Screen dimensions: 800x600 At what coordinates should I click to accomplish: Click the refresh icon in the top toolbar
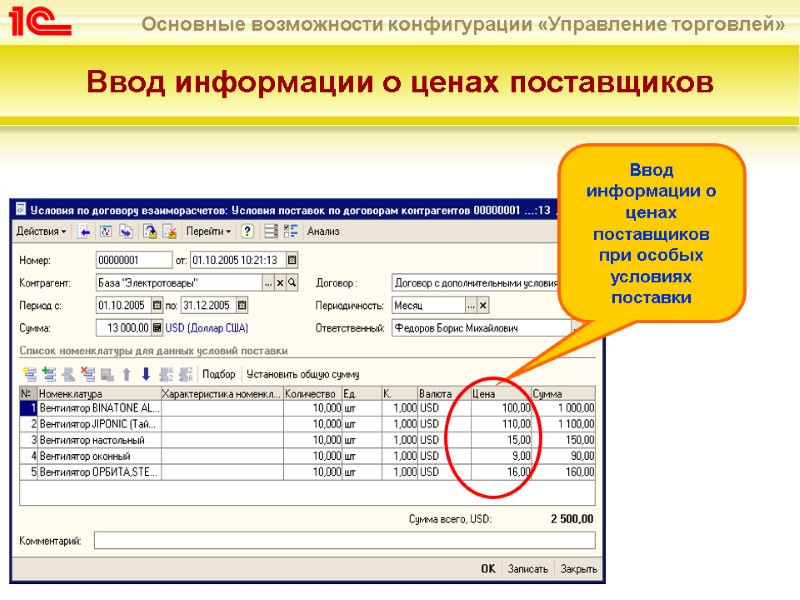[x=105, y=232]
